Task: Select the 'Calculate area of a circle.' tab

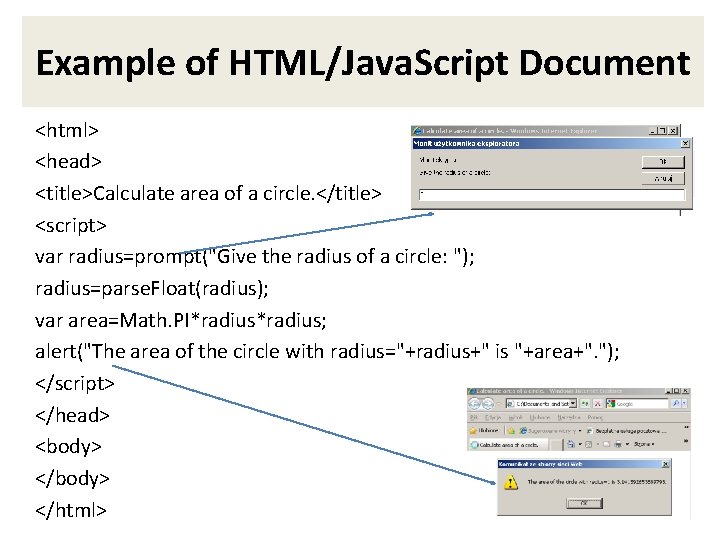Action: pyautogui.click(x=508, y=444)
